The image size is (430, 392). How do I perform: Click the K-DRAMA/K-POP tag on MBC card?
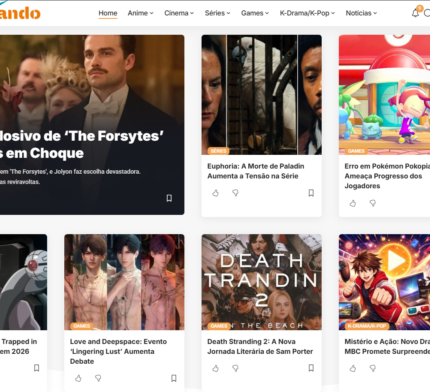coord(367,326)
